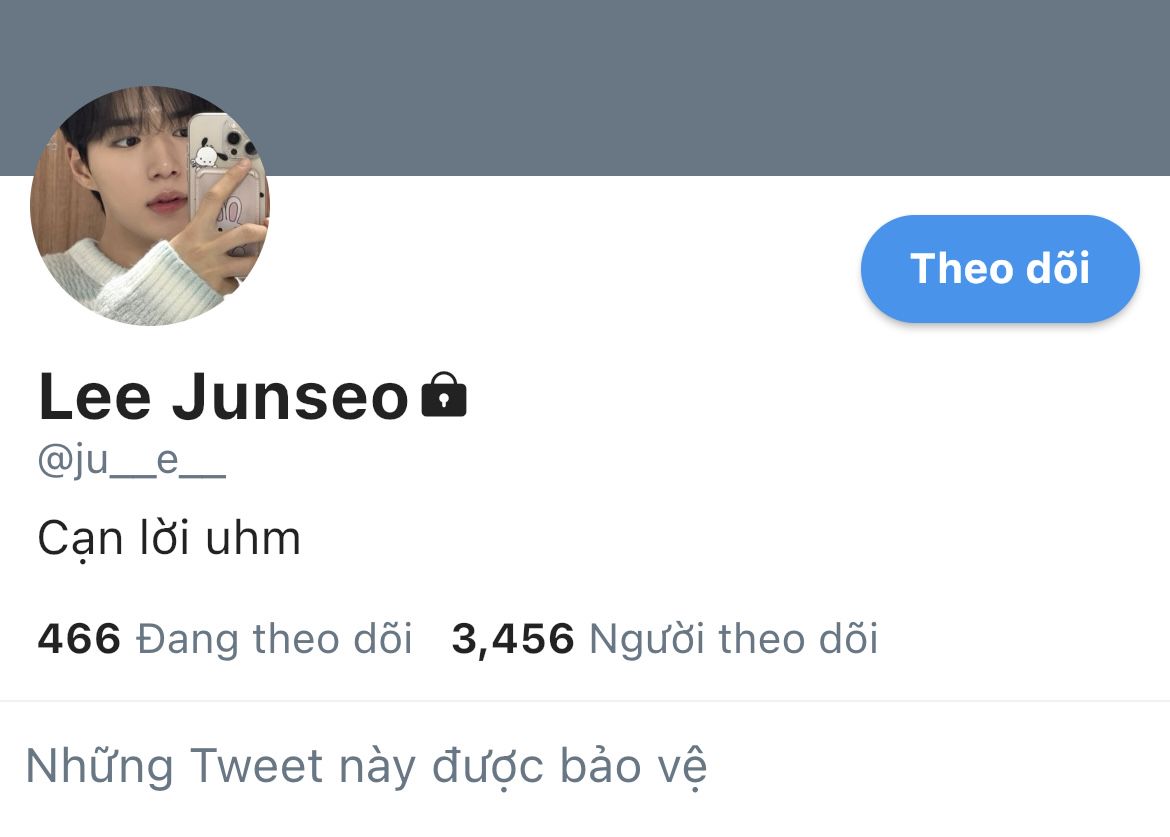Click the Người theo dõi label
The image size is (1170, 837).
[733, 639]
